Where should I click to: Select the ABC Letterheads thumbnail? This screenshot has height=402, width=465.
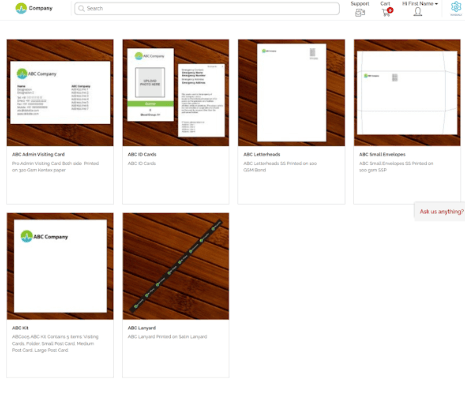coord(291,93)
